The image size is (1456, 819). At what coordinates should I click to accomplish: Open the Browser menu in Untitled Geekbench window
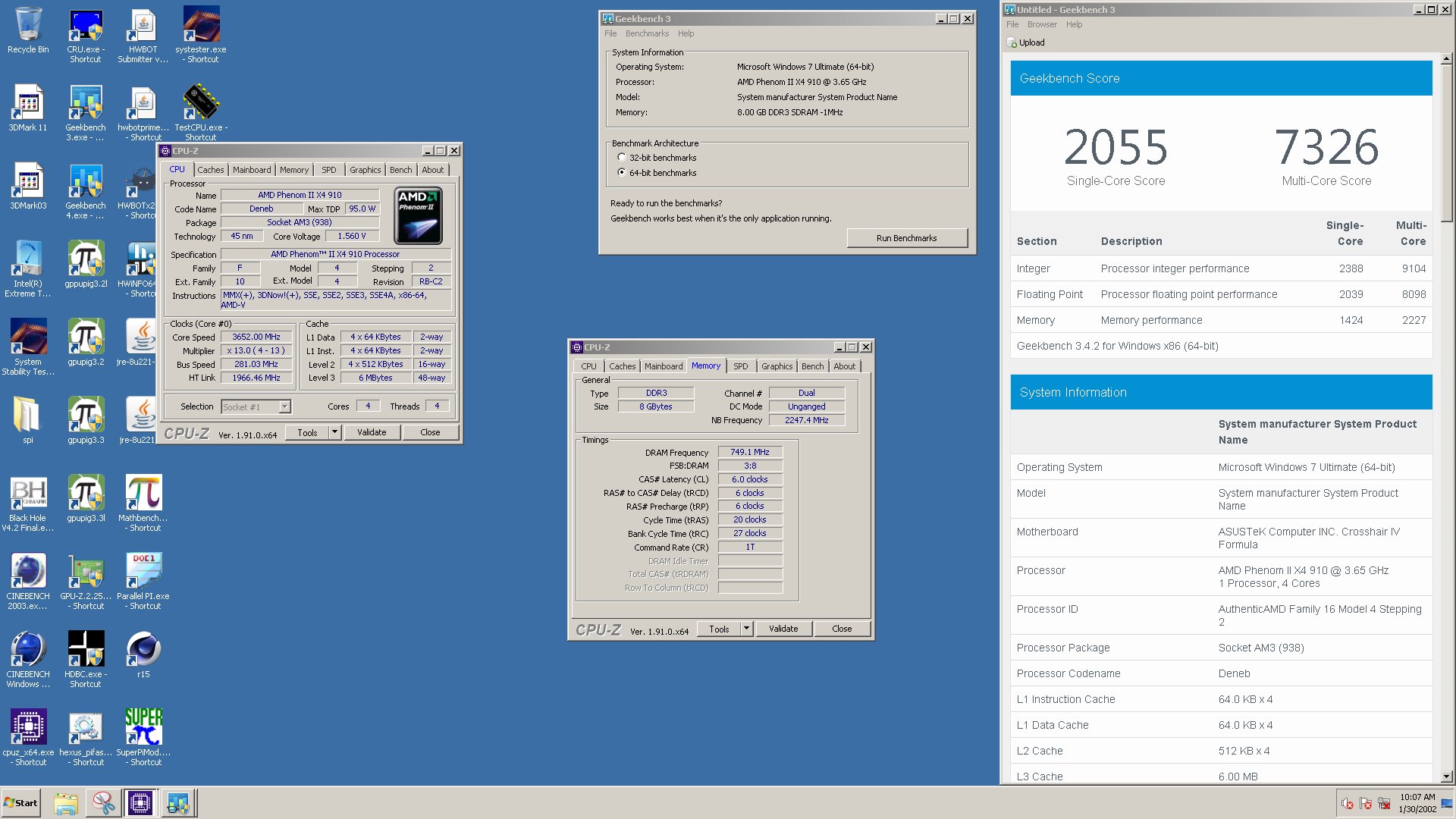[x=1042, y=24]
